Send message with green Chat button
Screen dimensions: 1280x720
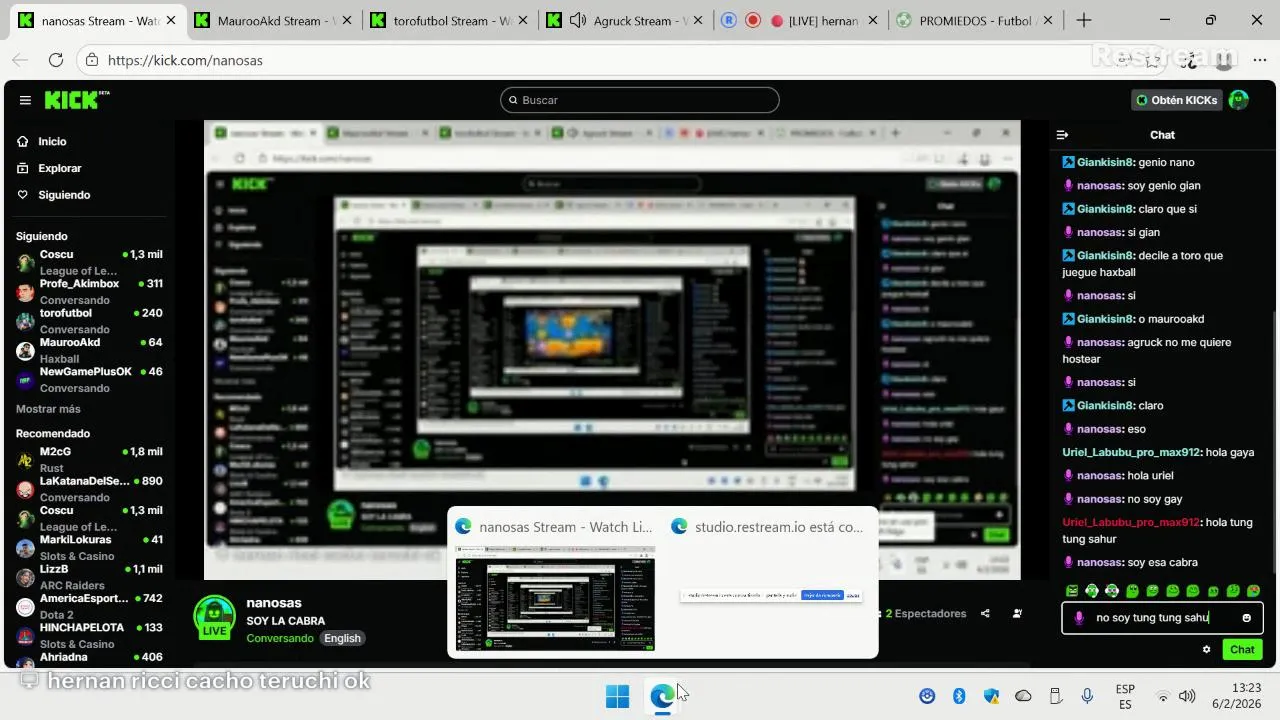1242,650
